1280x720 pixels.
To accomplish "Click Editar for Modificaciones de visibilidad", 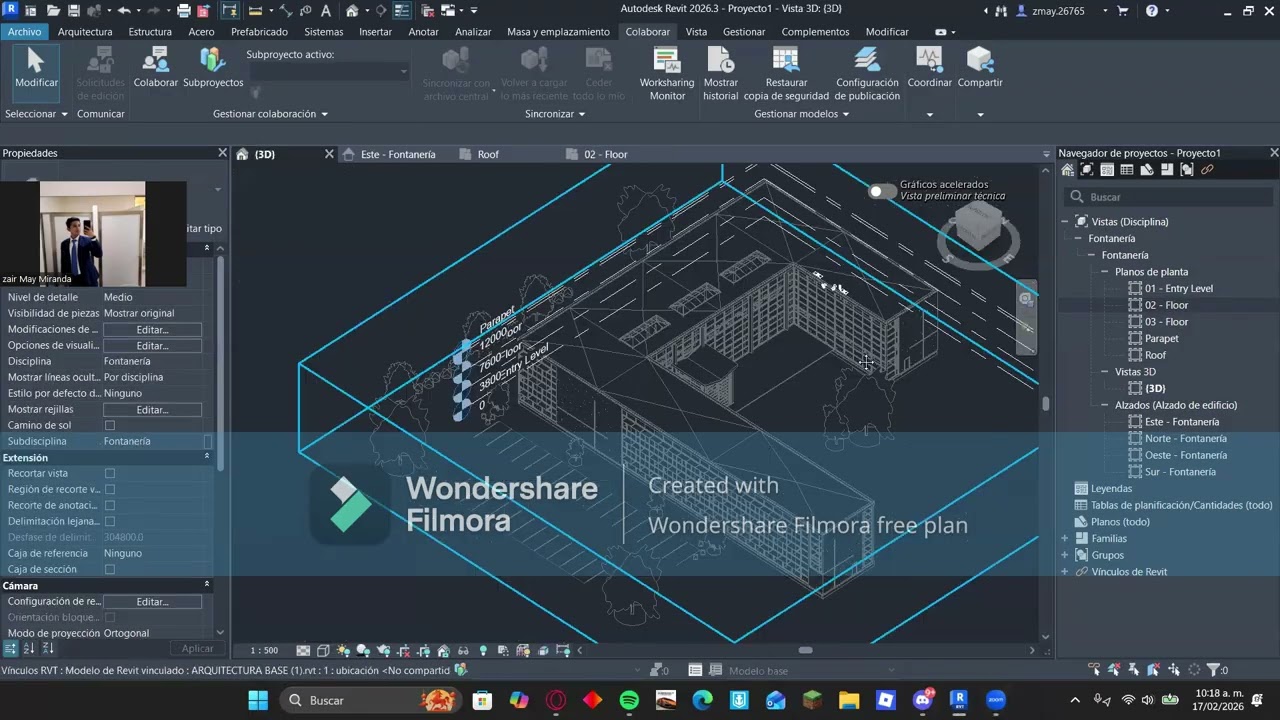I will [x=152, y=329].
